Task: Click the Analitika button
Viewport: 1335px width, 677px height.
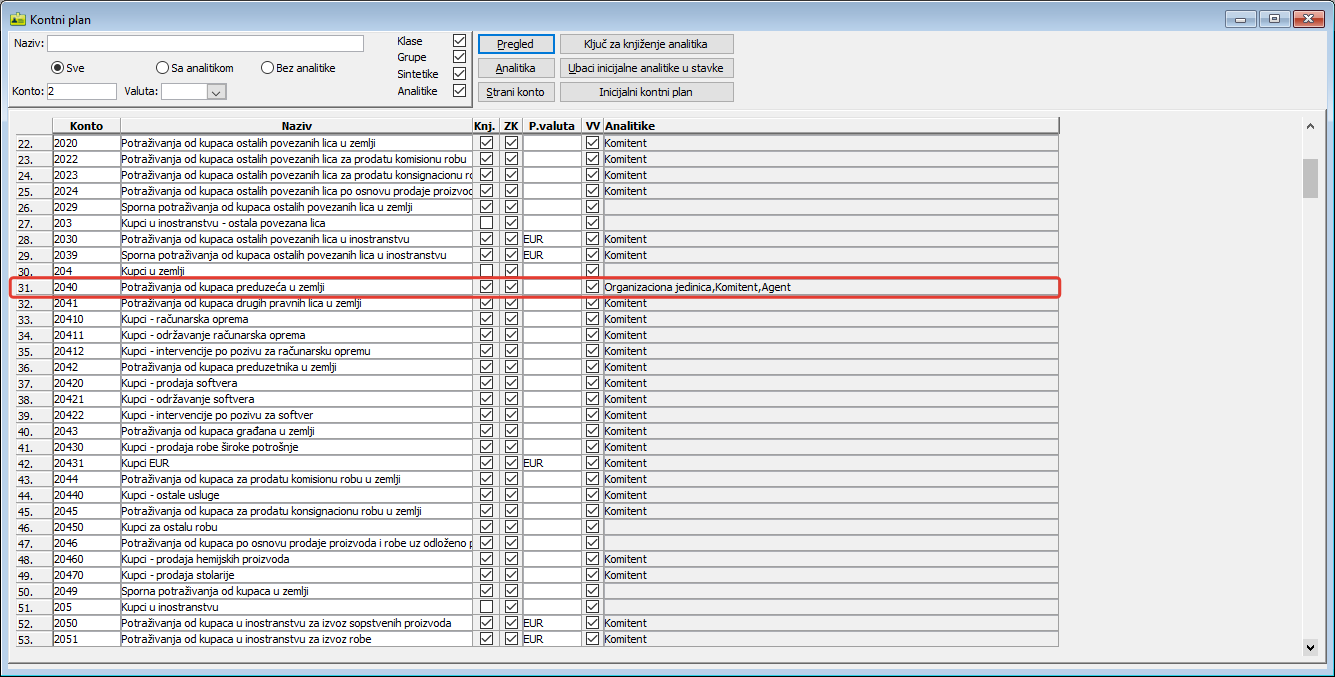Action: (x=515, y=68)
